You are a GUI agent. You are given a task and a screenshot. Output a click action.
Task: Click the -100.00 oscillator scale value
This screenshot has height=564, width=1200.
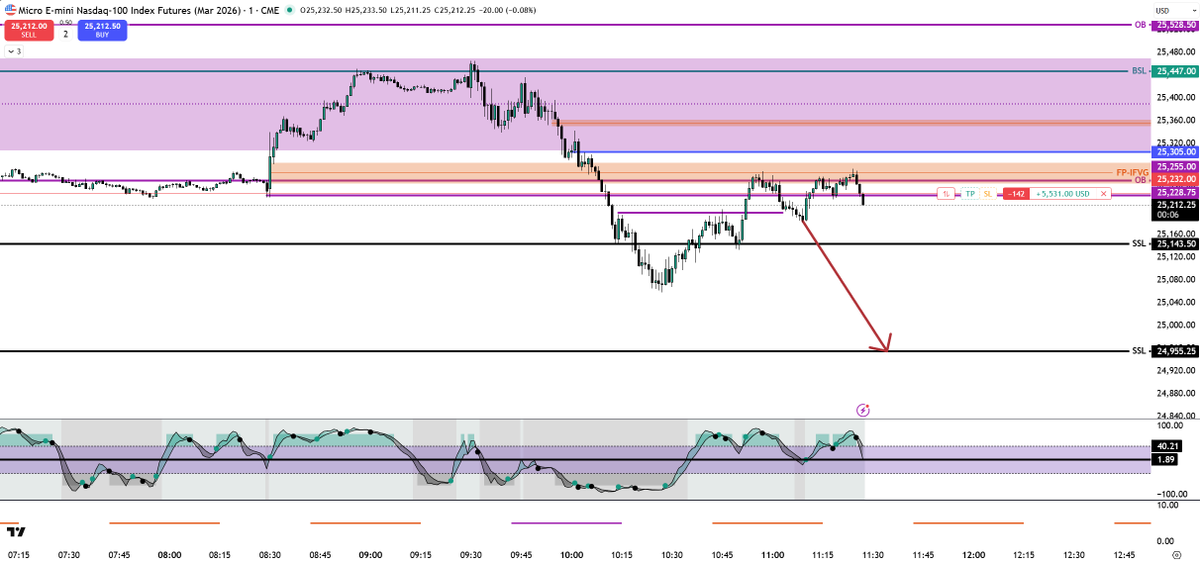(x=1170, y=493)
